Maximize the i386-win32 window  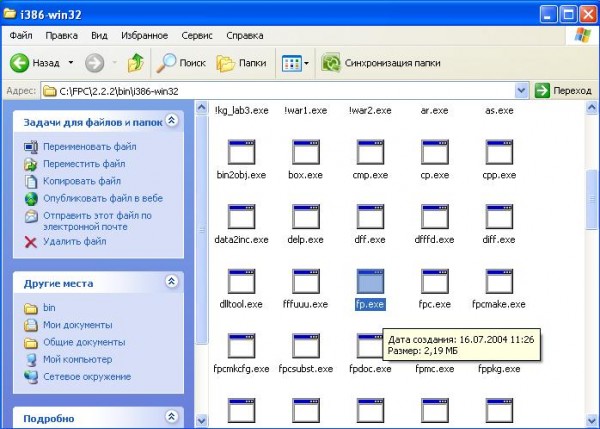click(568, 15)
